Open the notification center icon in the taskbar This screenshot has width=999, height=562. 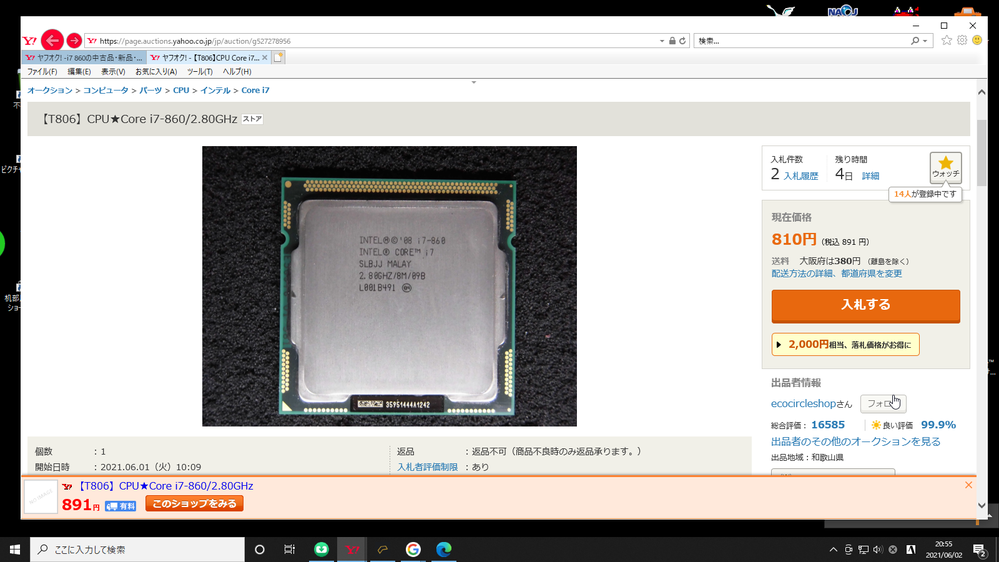click(980, 549)
